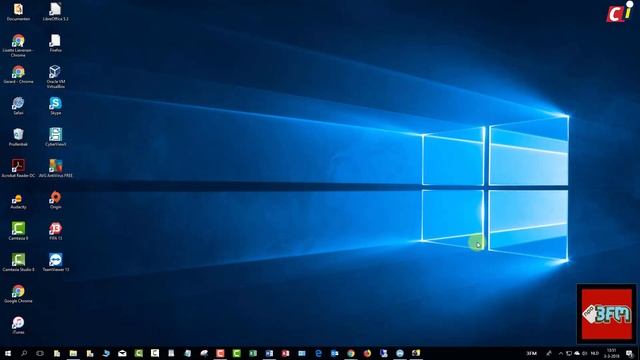
Task: Select the Firefox desktop shortcut
Action: click(56, 43)
